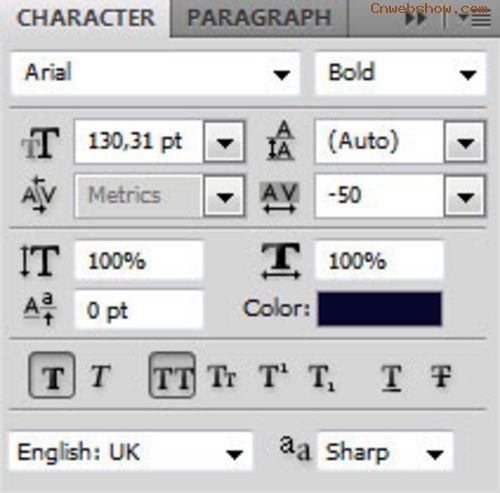Open the Arial font family dropdown
Viewport: 500px width, 493px height.
(x=155, y=73)
